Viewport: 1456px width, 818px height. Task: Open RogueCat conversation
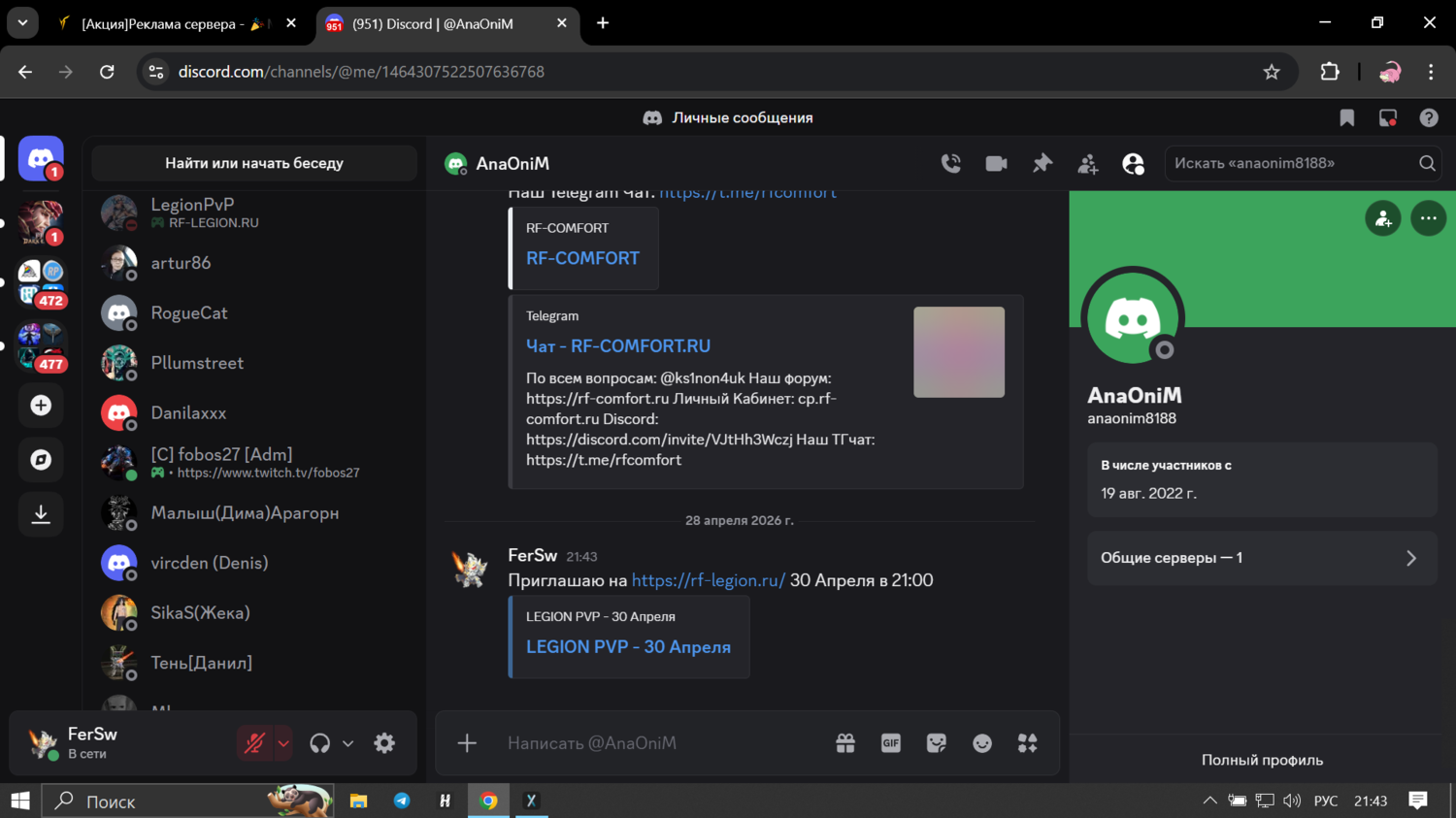[254, 312]
